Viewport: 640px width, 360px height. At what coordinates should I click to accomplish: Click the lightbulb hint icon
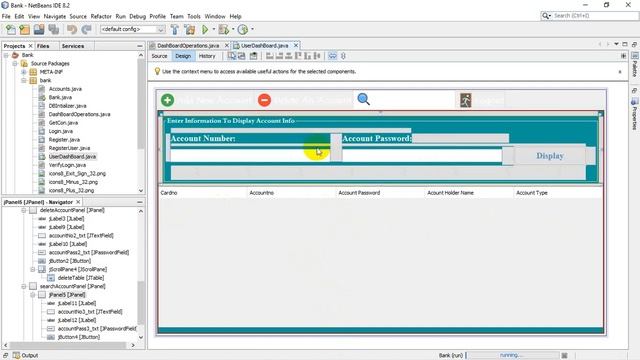pos(157,71)
